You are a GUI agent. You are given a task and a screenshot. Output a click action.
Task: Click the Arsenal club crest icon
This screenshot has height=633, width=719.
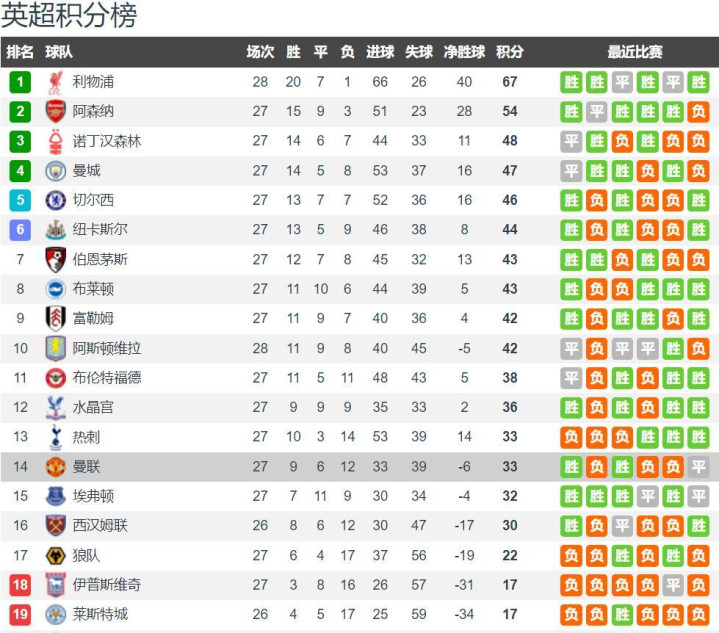(x=55, y=111)
